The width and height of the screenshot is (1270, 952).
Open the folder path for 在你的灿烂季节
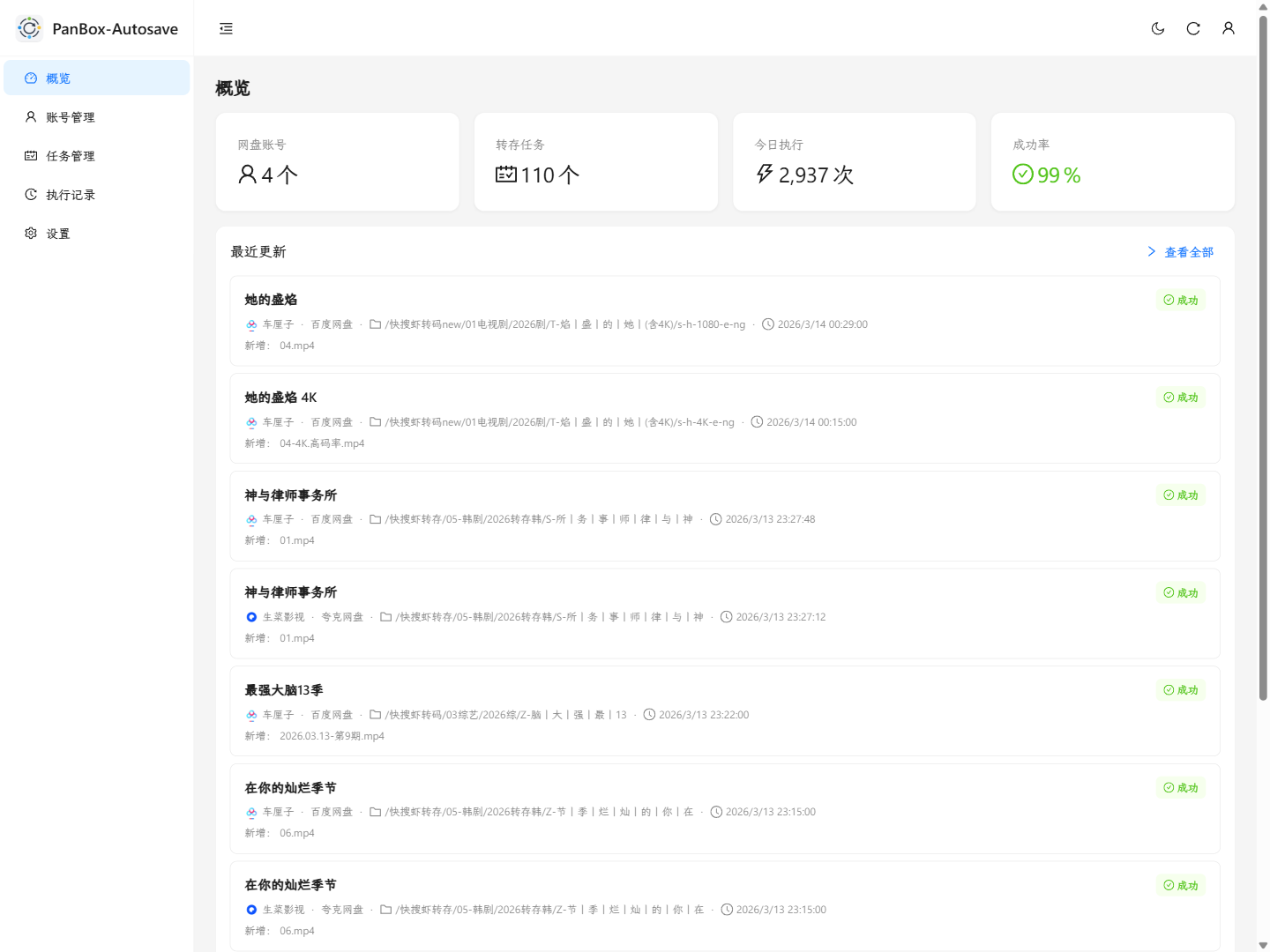pos(374,811)
